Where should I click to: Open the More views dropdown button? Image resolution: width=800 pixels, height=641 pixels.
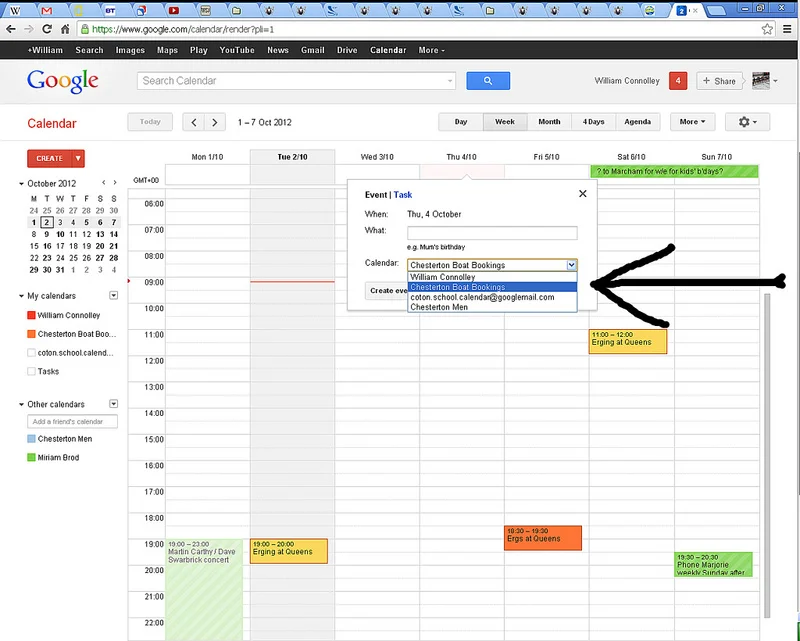(x=692, y=122)
